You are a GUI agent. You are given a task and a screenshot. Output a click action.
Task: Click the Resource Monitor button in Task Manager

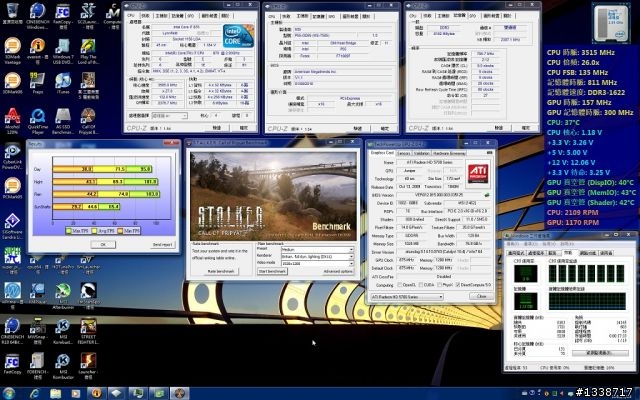600,353
